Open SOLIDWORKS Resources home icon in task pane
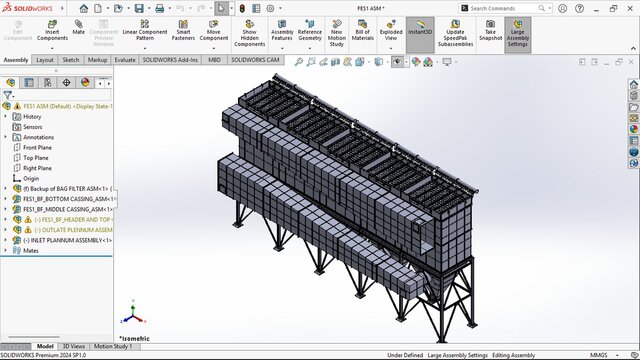 633,84
